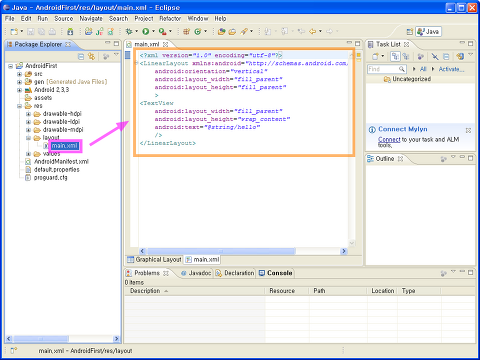Open the Debug dropdown arrow

pyautogui.click(x=137, y=31)
